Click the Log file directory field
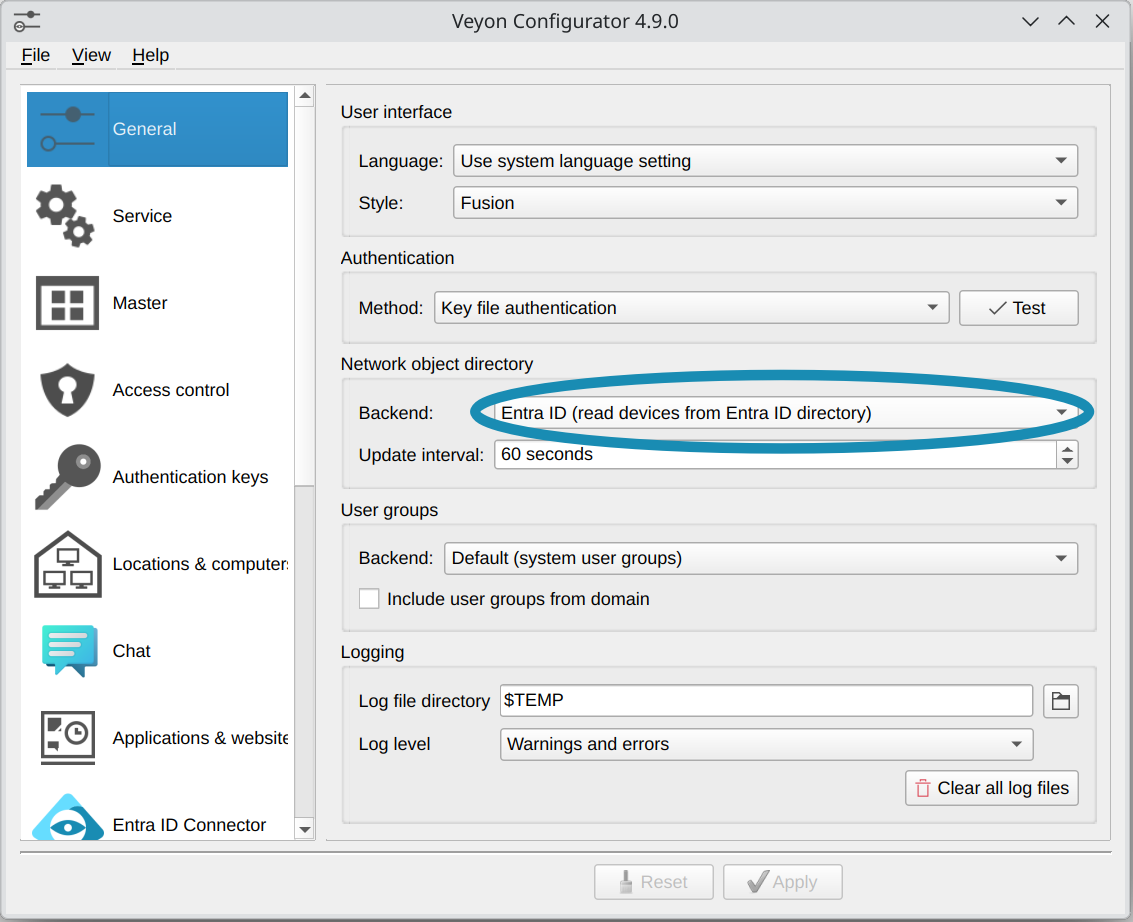1133x922 pixels. click(x=765, y=701)
